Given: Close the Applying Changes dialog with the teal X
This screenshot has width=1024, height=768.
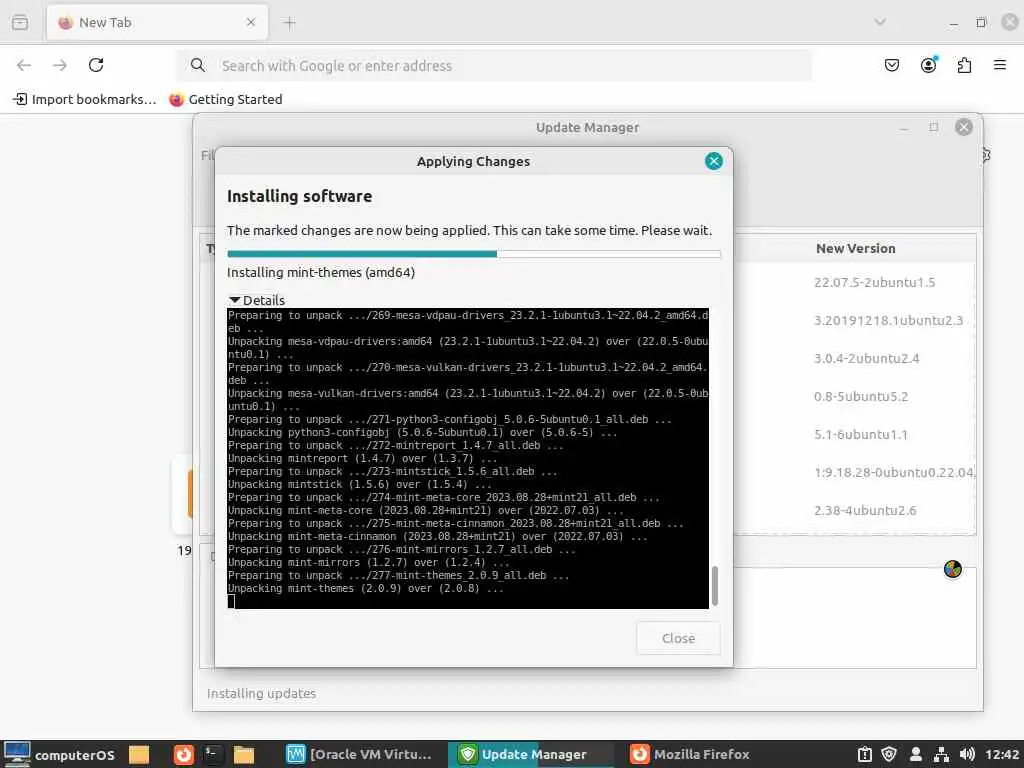Looking at the screenshot, I should coord(713,161).
